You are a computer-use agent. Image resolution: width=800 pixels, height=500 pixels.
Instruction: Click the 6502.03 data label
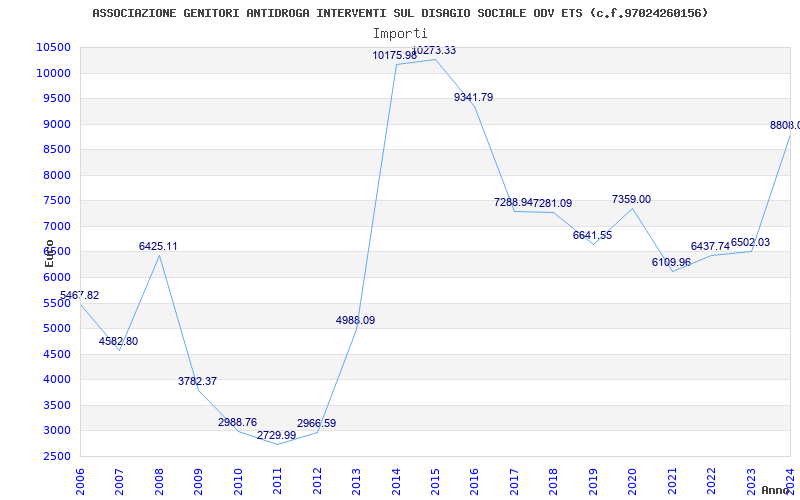pos(751,242)
